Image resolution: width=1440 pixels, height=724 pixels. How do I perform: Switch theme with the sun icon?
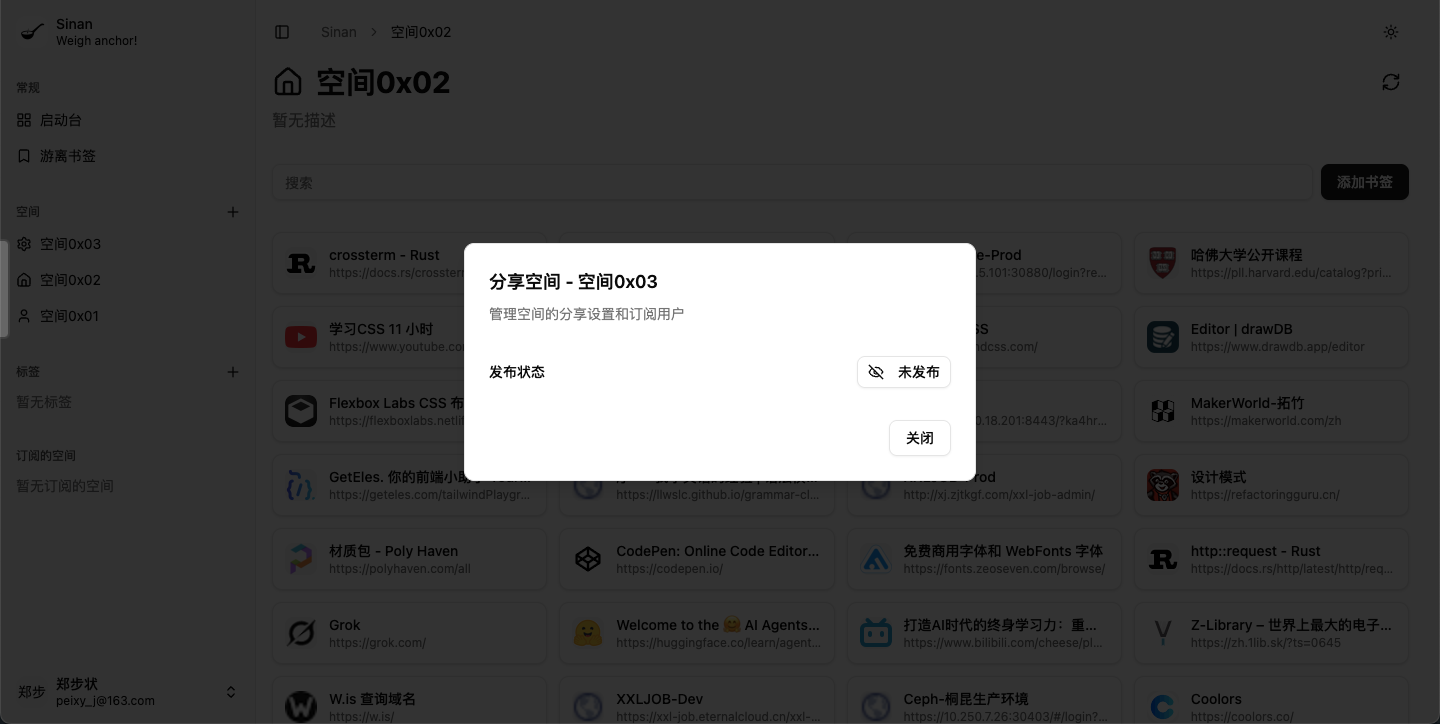click(1390, 32)
